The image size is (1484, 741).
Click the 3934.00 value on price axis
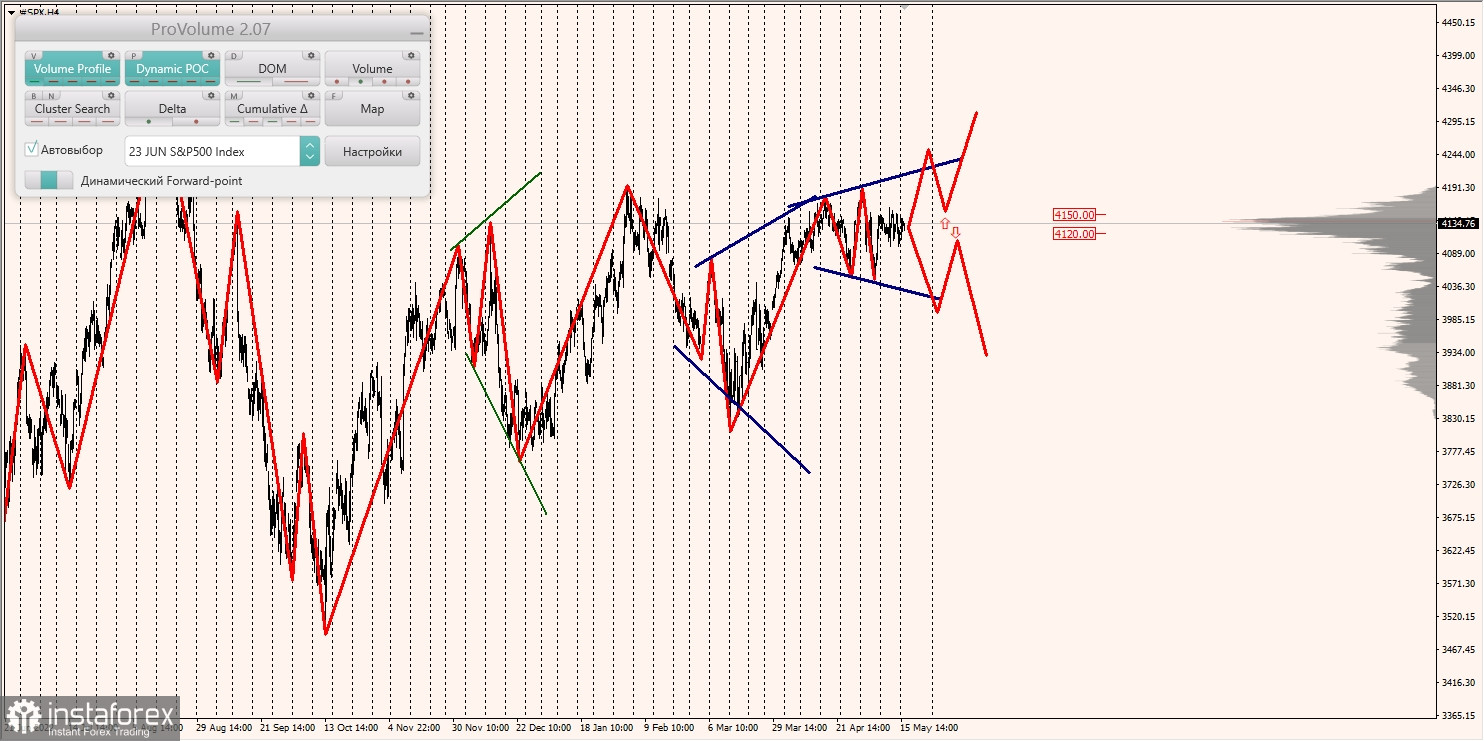[1458, 352]
